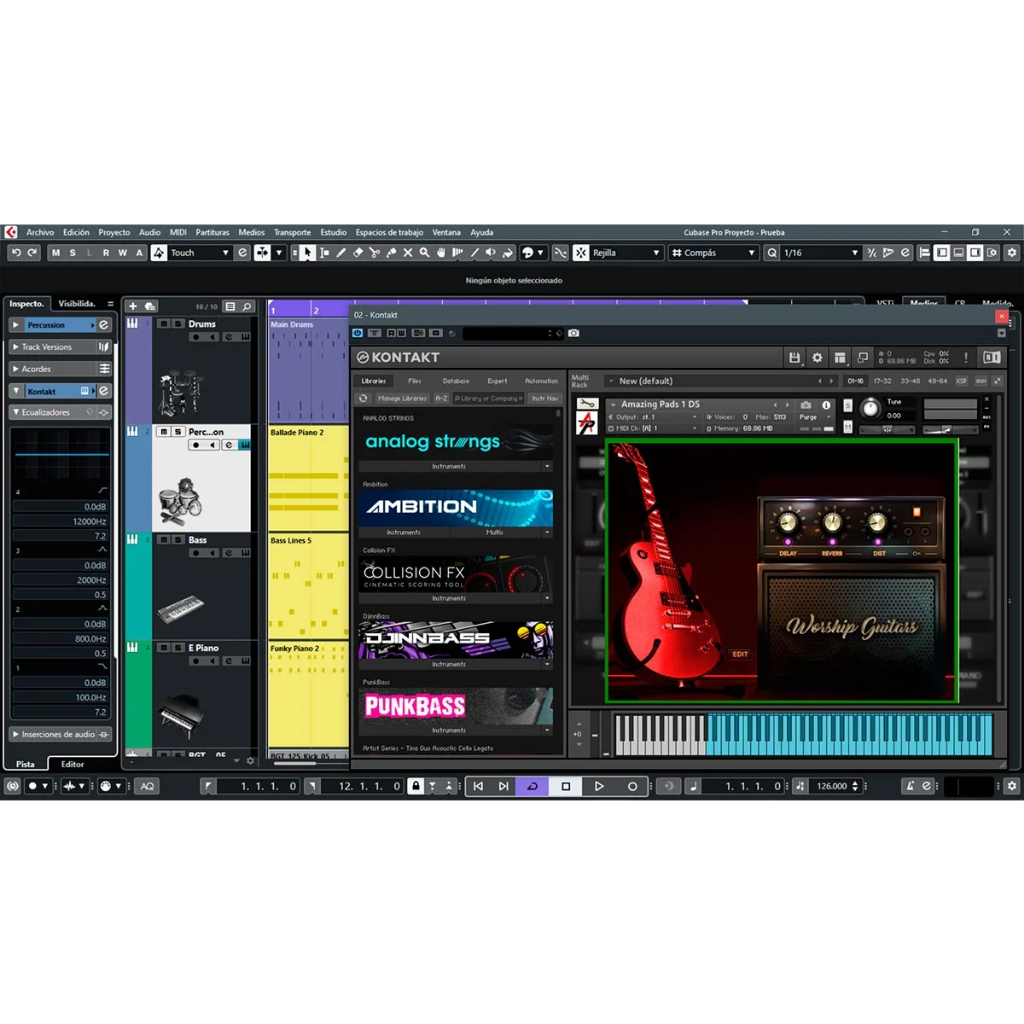The height and width of the screenshot is (1024, 1024).
Task: Open Cubase setup gear at toolbar right
Action: click(x=1012, y=253)
